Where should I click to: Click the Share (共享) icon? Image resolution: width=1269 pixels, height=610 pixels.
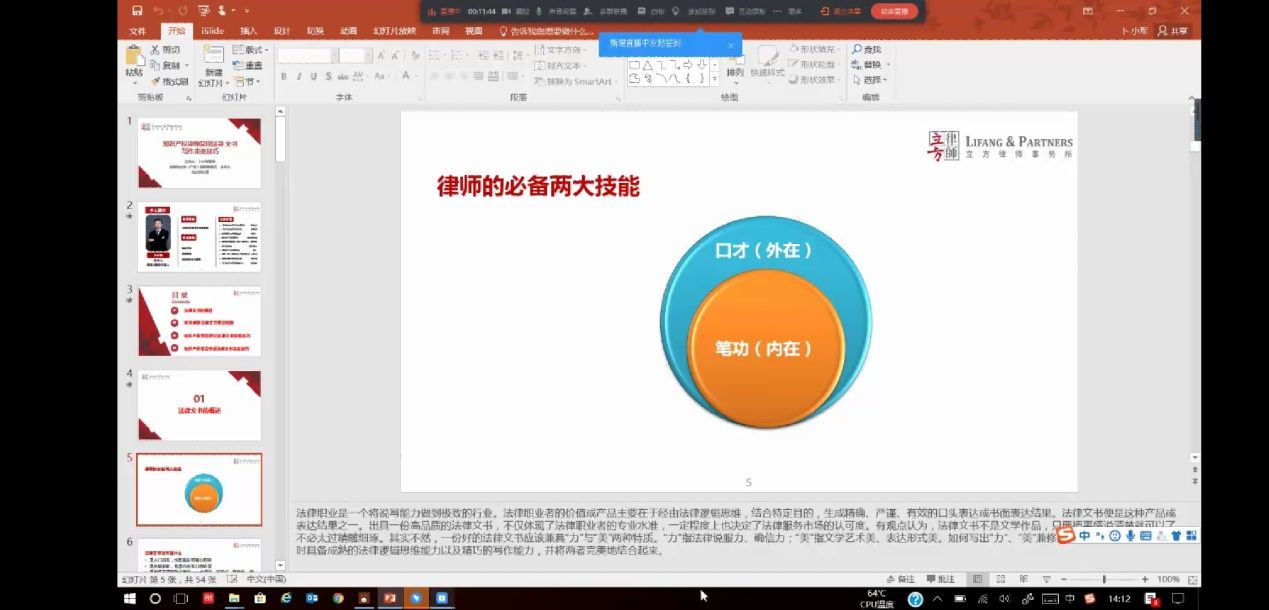click(x=1172, y=31)
